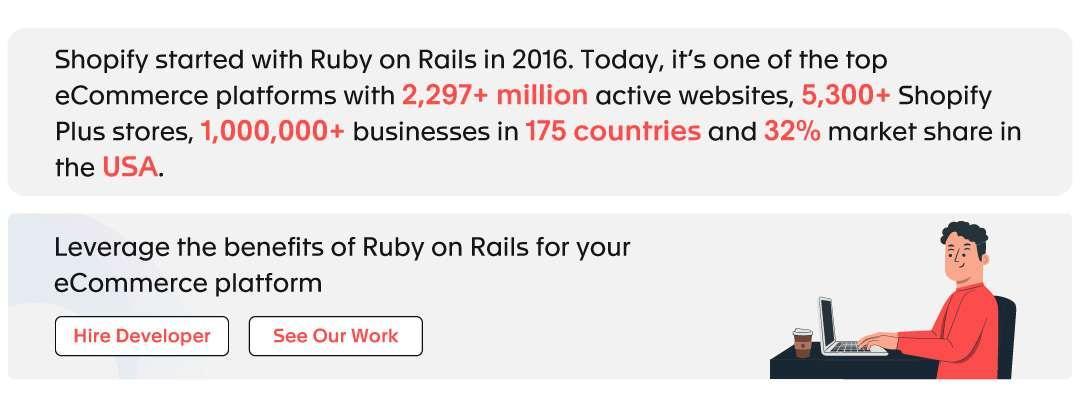Click the red '1,000,000+' figure
This screenshot has width=1080, height=410.
pyautogui.click(x=272, y=132)
